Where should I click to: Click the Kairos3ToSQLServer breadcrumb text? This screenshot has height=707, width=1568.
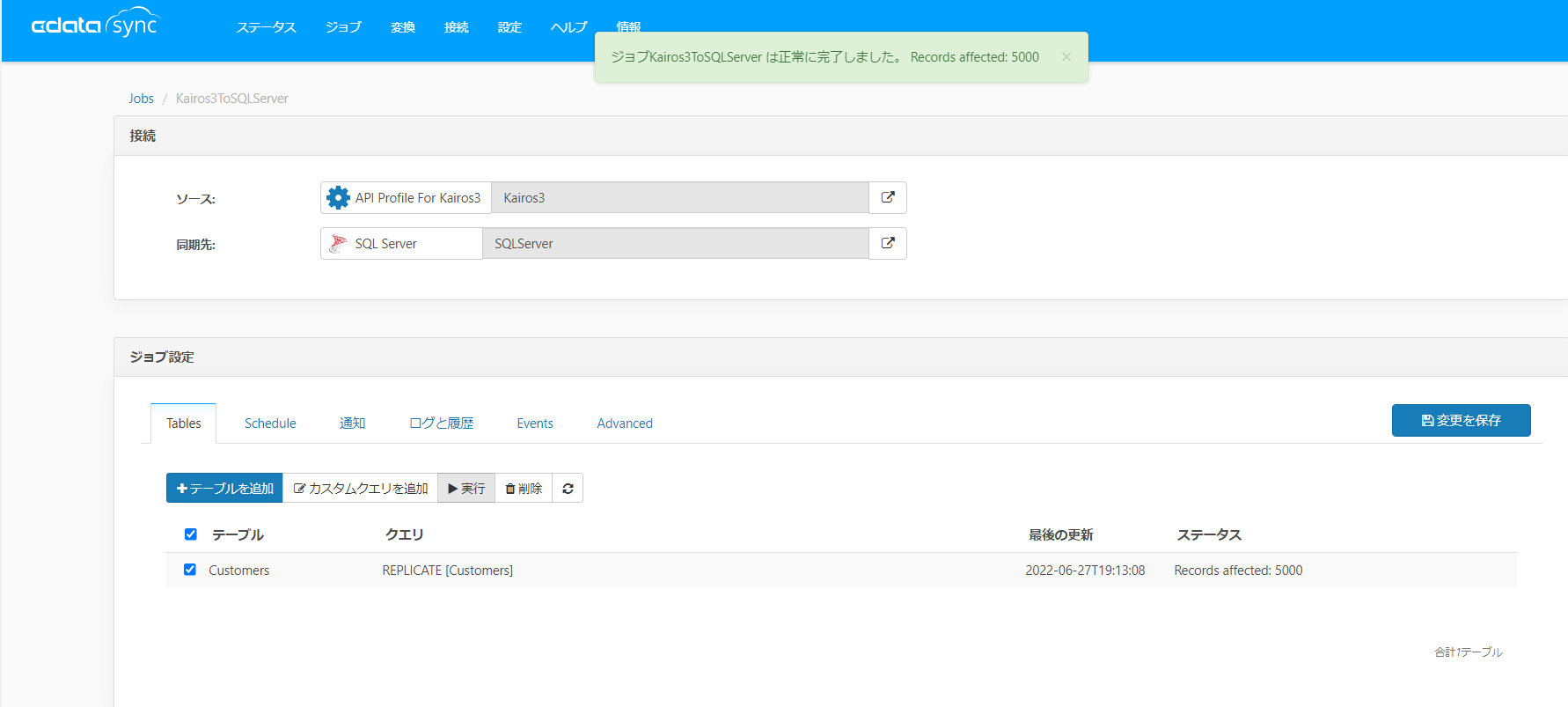(x=232, y=99)
